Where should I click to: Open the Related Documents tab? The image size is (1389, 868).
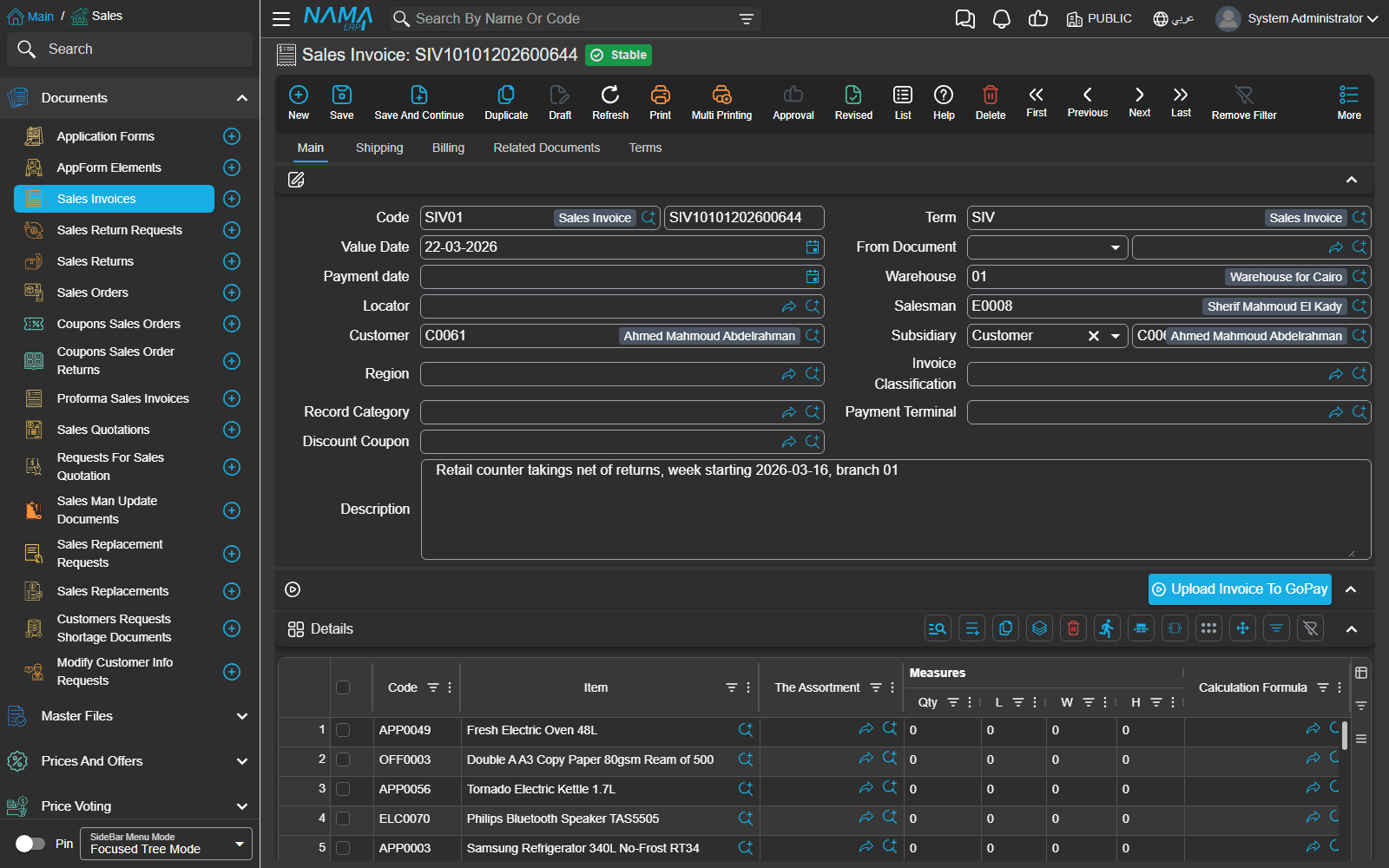(x=547, y=148)
